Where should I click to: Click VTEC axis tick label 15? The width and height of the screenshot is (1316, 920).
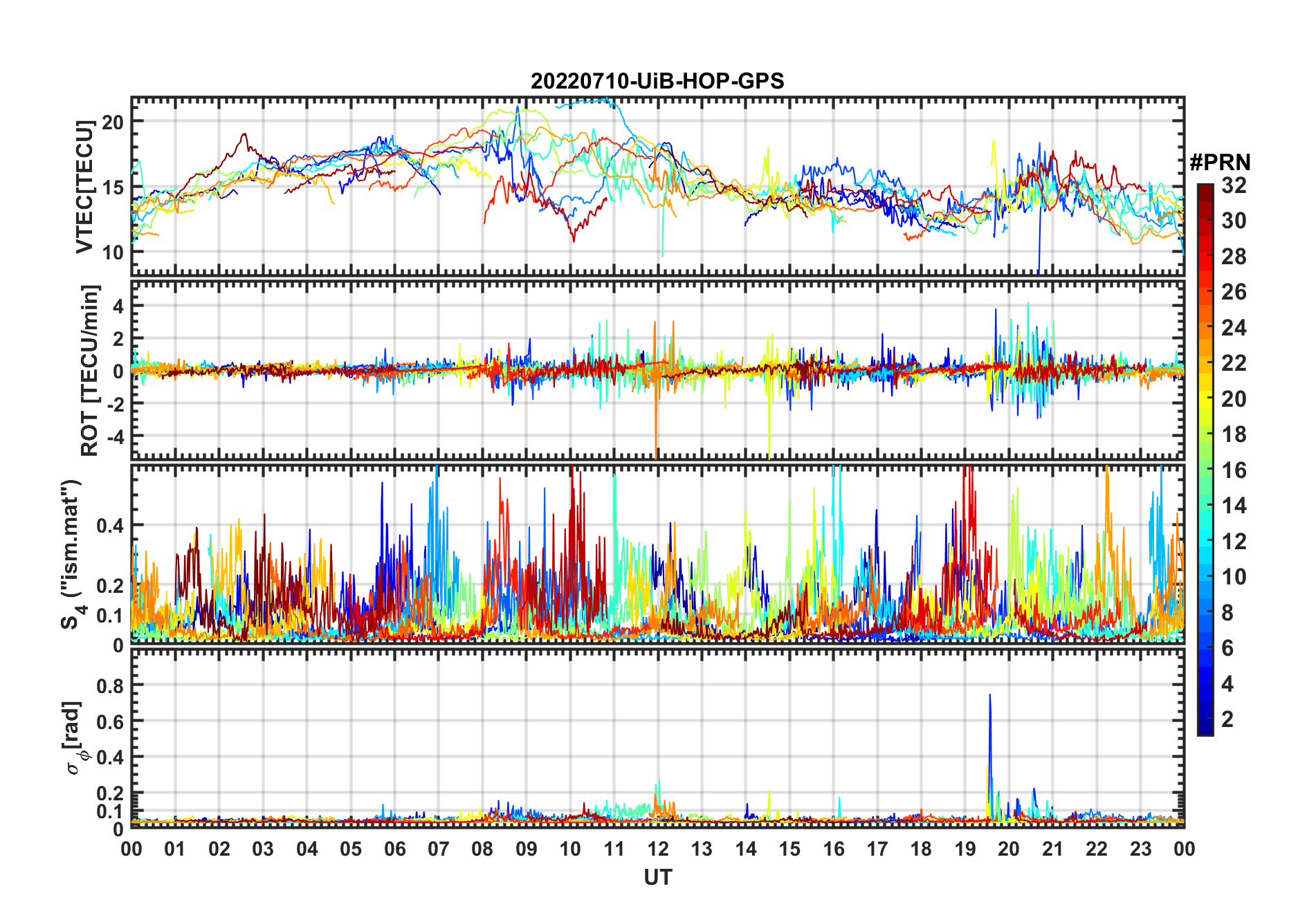[x=113, y=187]
